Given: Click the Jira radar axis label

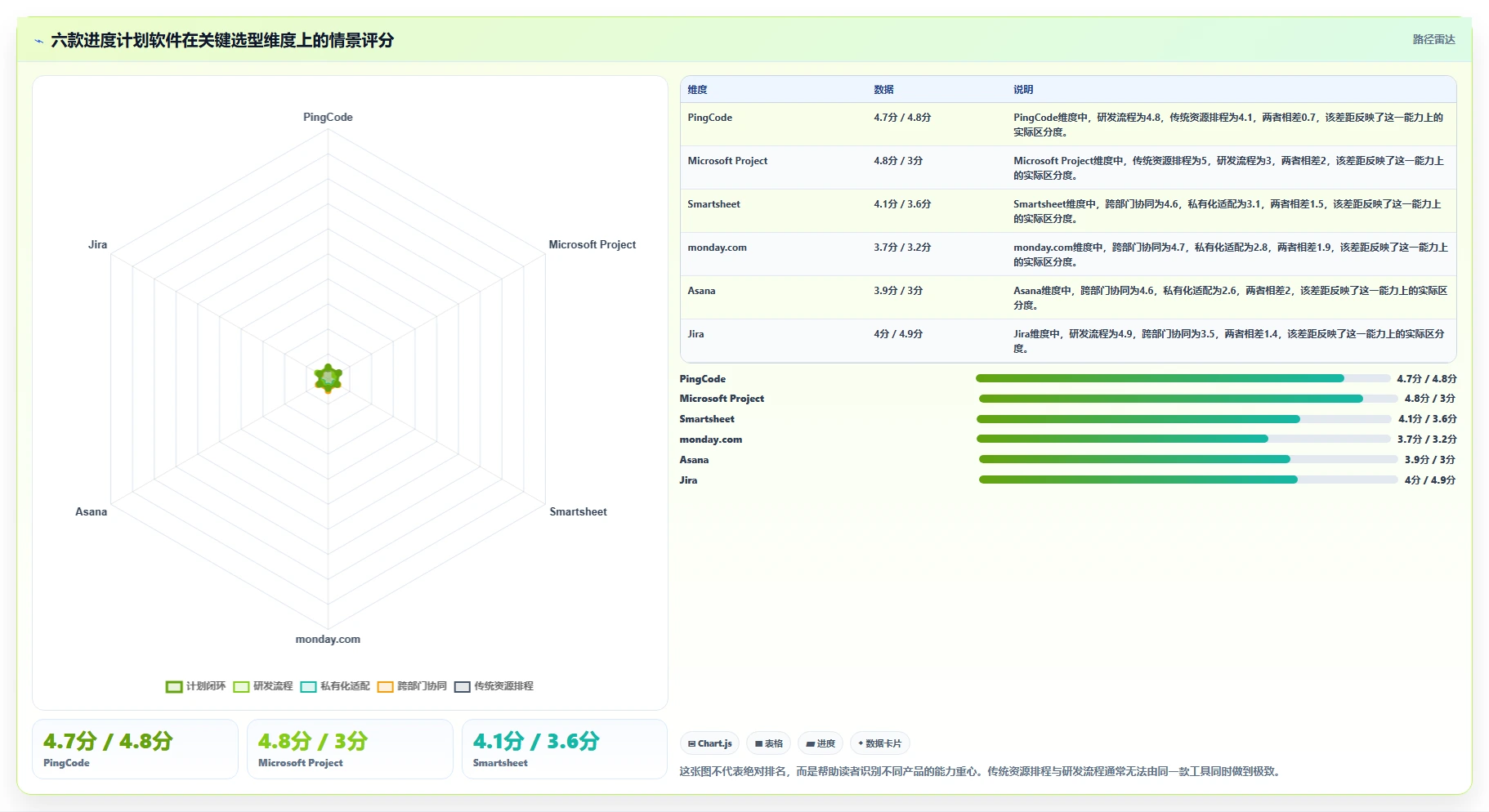Looking at the screenshot, I should click(x=97, y=244).
